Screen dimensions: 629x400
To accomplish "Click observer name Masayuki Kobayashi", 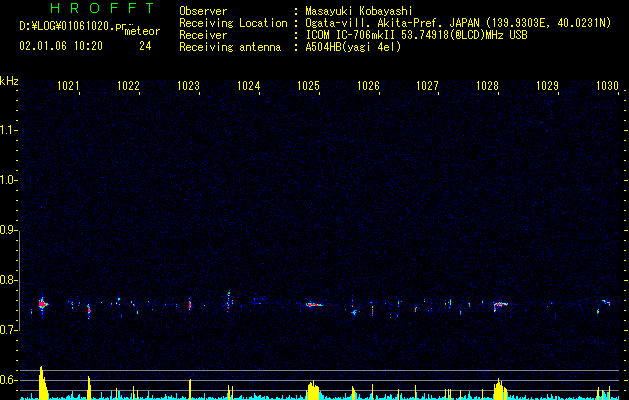I will pos(359,11).
